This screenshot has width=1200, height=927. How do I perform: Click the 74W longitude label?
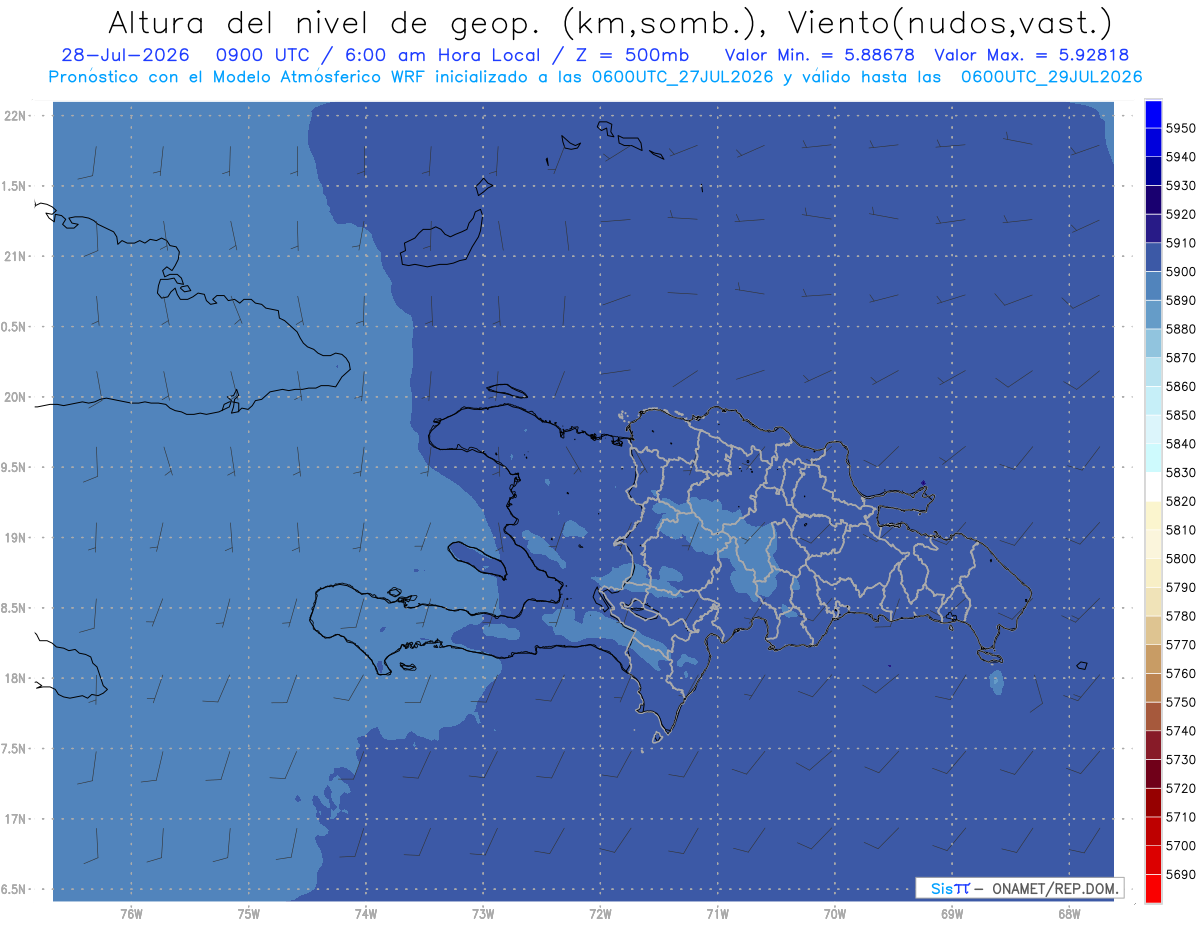365,913
